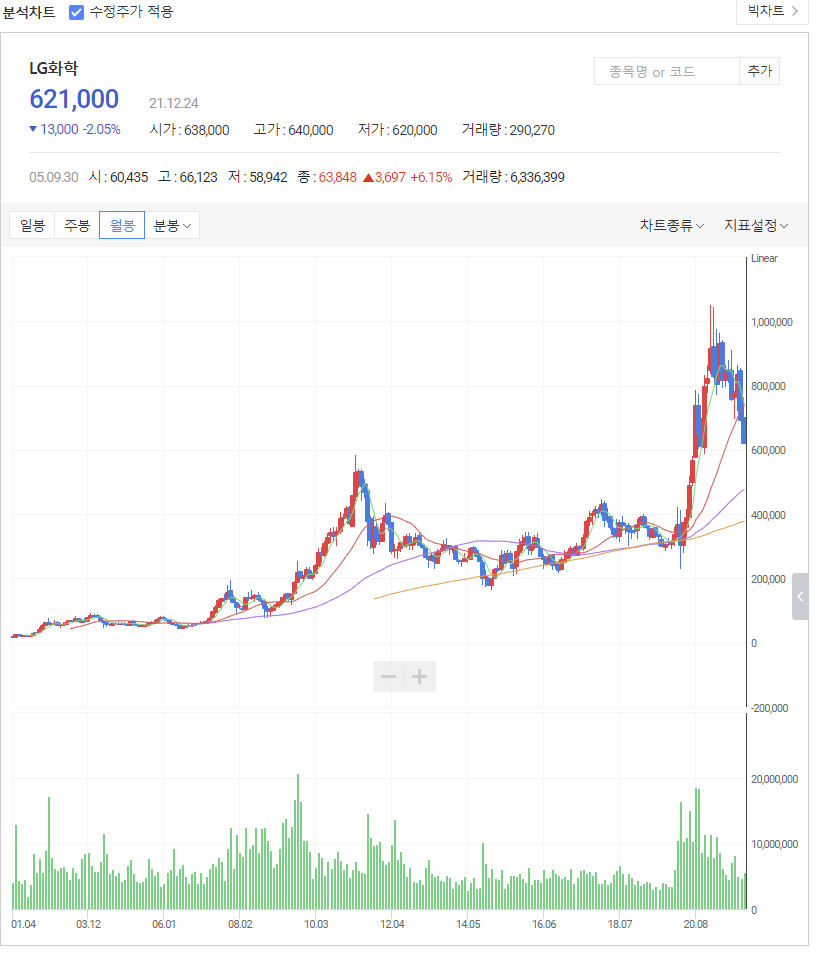
Task: Click the LG화학 stock name
Action: [x=54, y=68]
